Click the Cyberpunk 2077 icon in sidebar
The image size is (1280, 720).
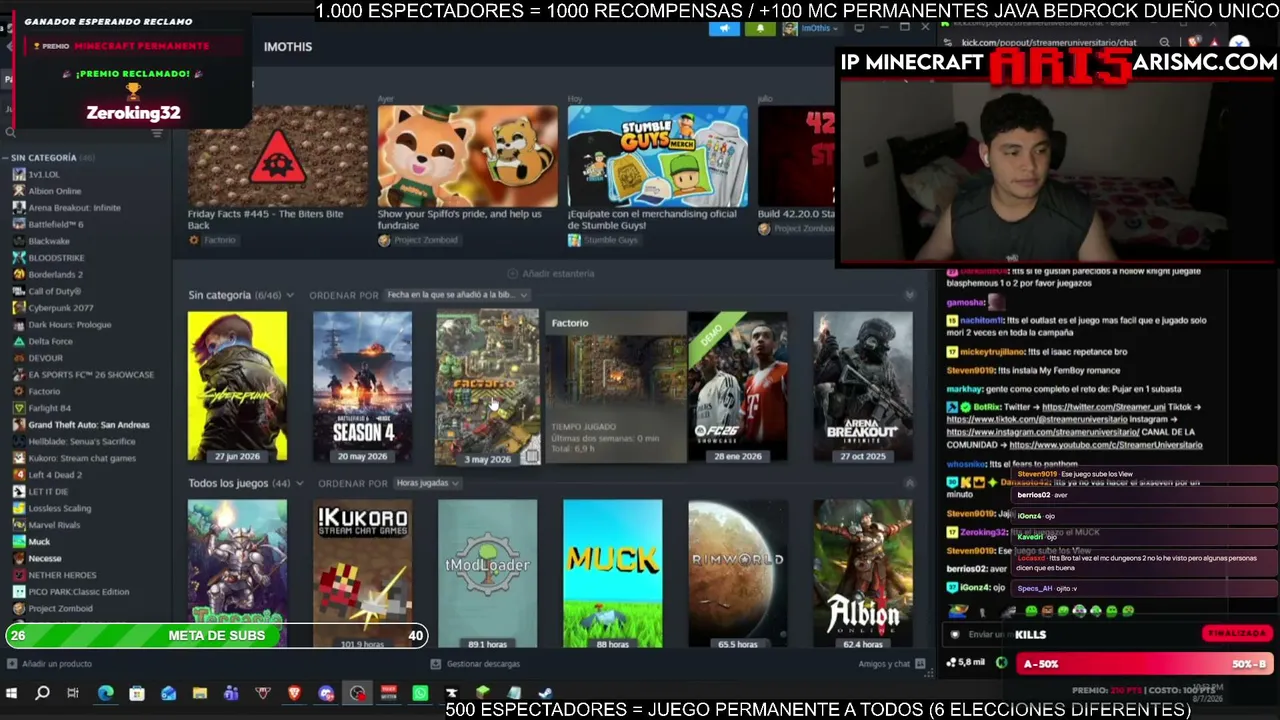pos(19,308)
